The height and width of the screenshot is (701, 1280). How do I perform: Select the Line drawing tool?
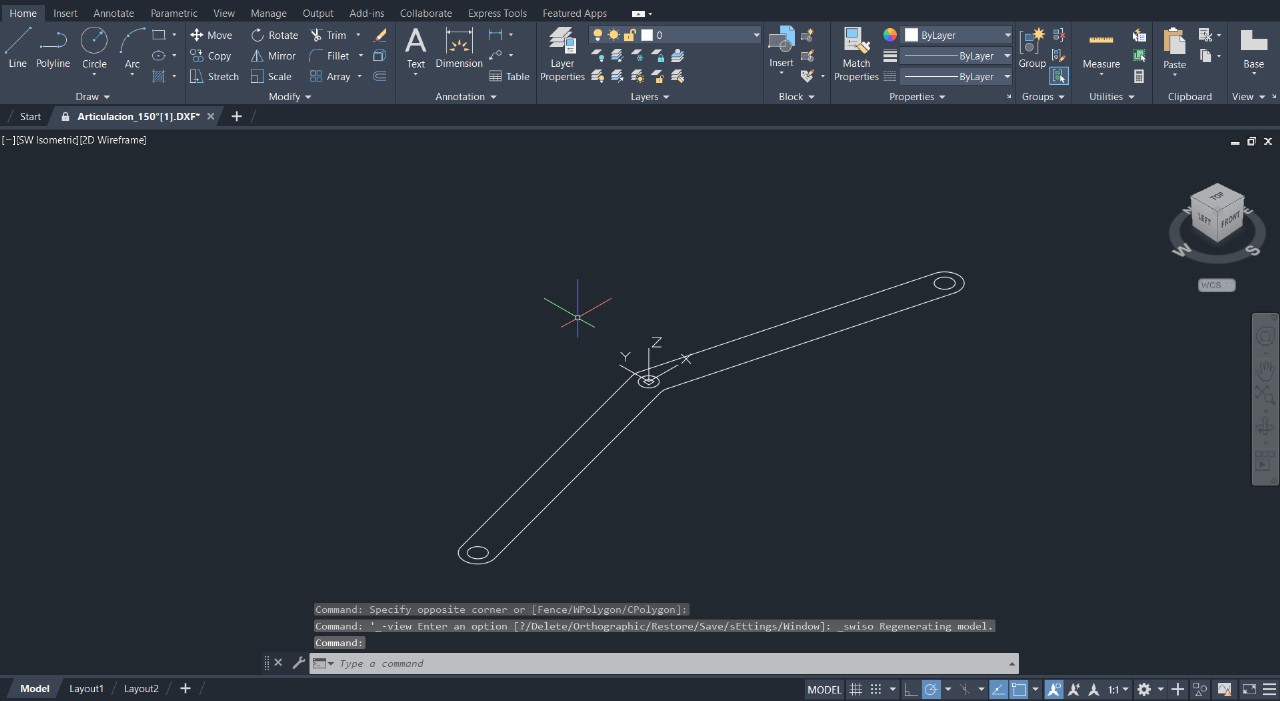click(x=18, y=48)
